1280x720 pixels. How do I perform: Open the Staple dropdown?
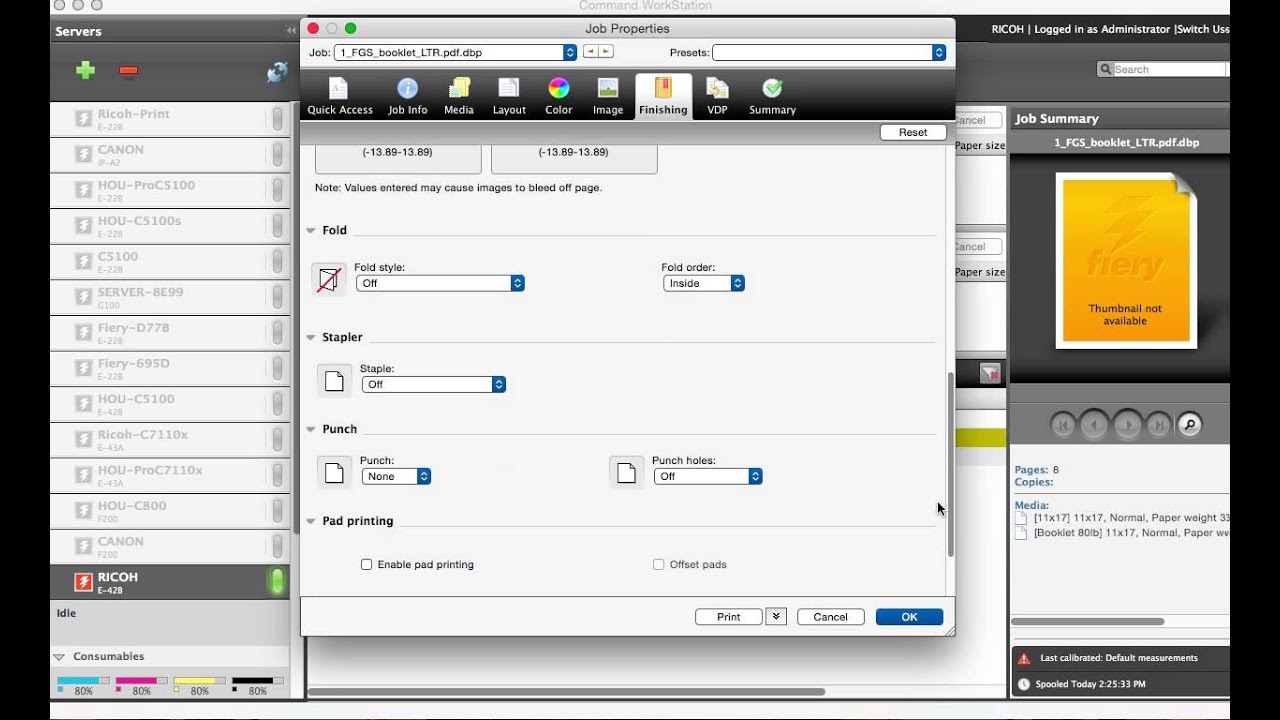coord(434,384)
